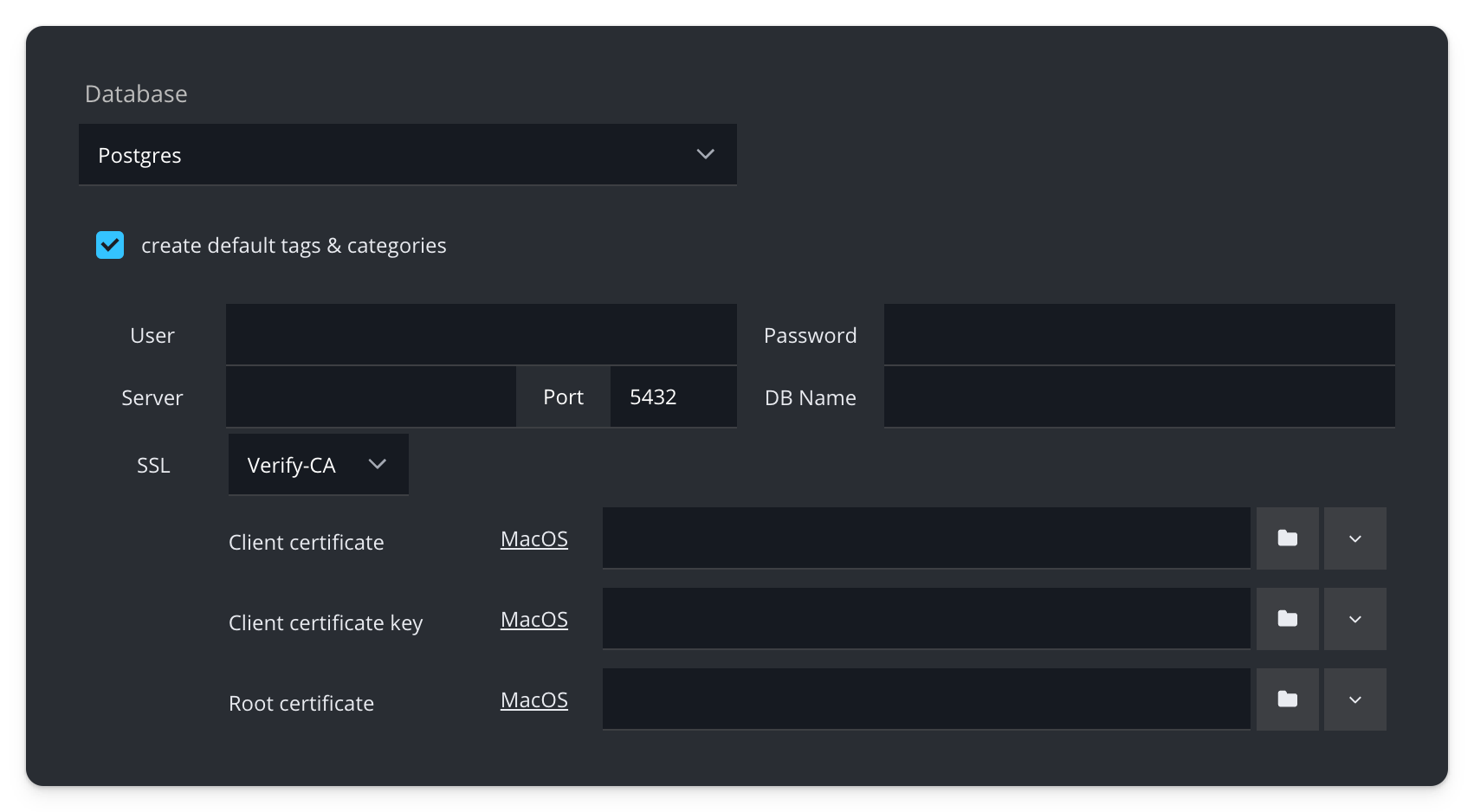Focus the User input field
This screenshot has width=1474, height=812.
[x=481, y=334]
